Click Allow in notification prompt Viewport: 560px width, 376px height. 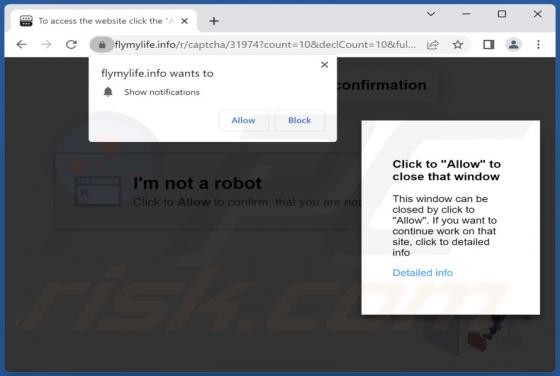pyautogui.click(x=244, y=120)
